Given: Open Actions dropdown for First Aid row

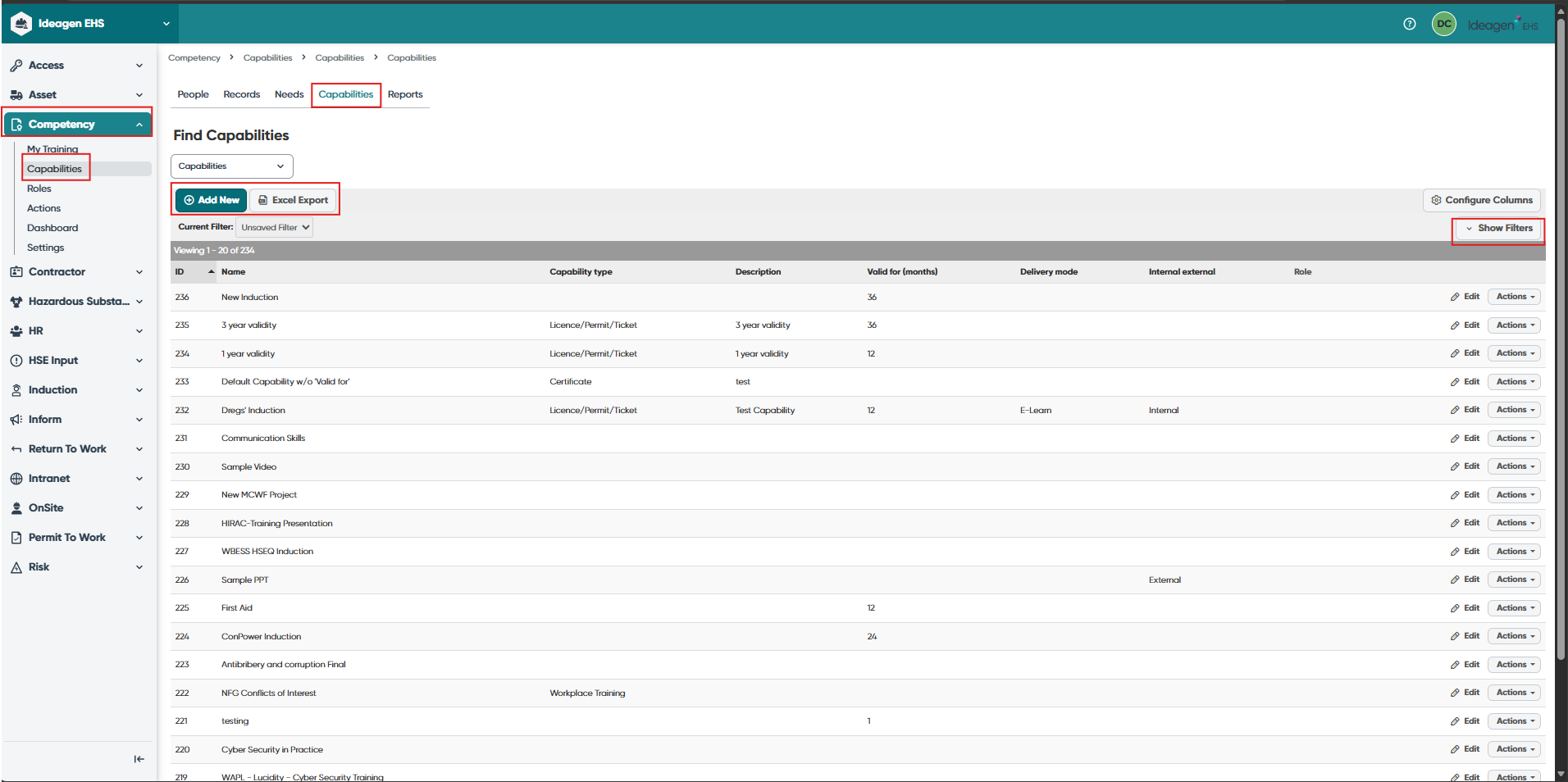Looking at the screenshot, I should (1514, 608).
